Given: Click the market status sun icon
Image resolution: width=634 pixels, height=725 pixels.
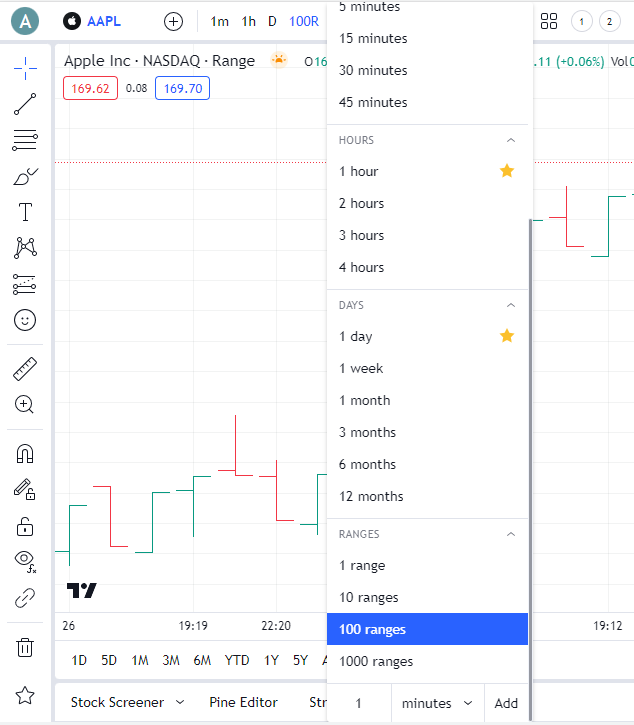Looking at the screenshot, I should [279, 60].
